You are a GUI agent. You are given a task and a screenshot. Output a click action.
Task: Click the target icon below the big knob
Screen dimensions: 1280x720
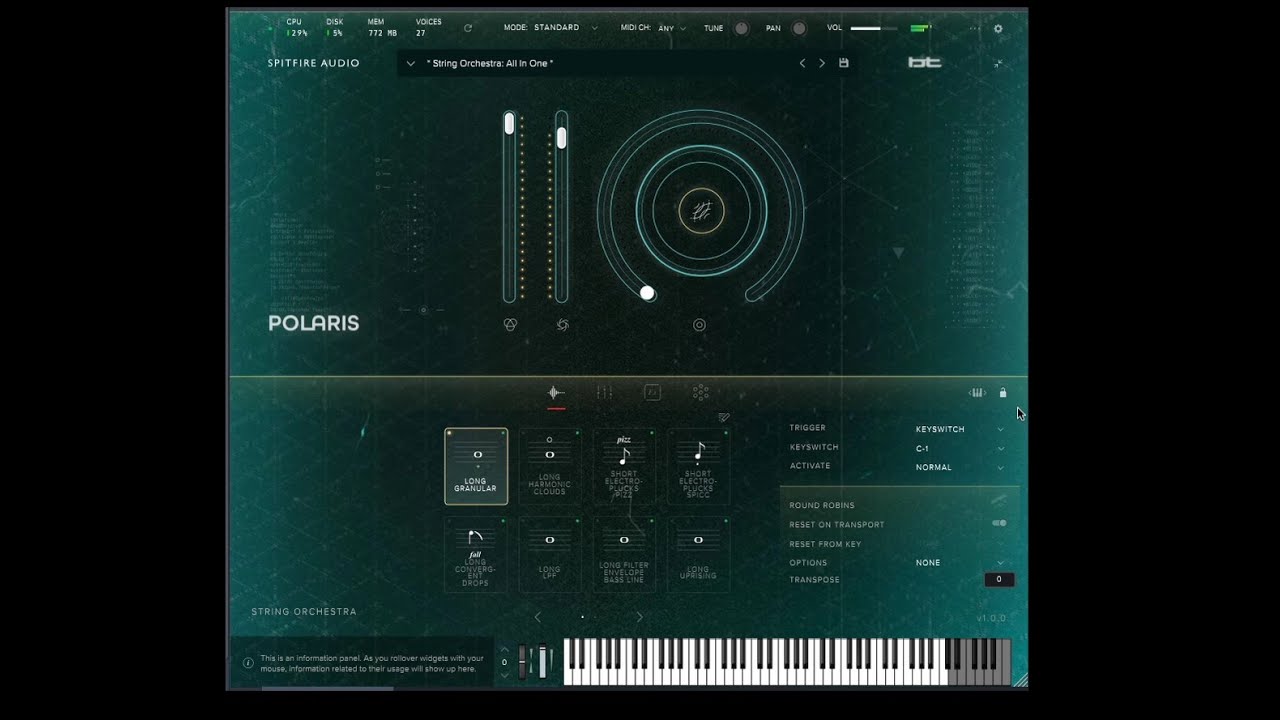coord(699,325)
